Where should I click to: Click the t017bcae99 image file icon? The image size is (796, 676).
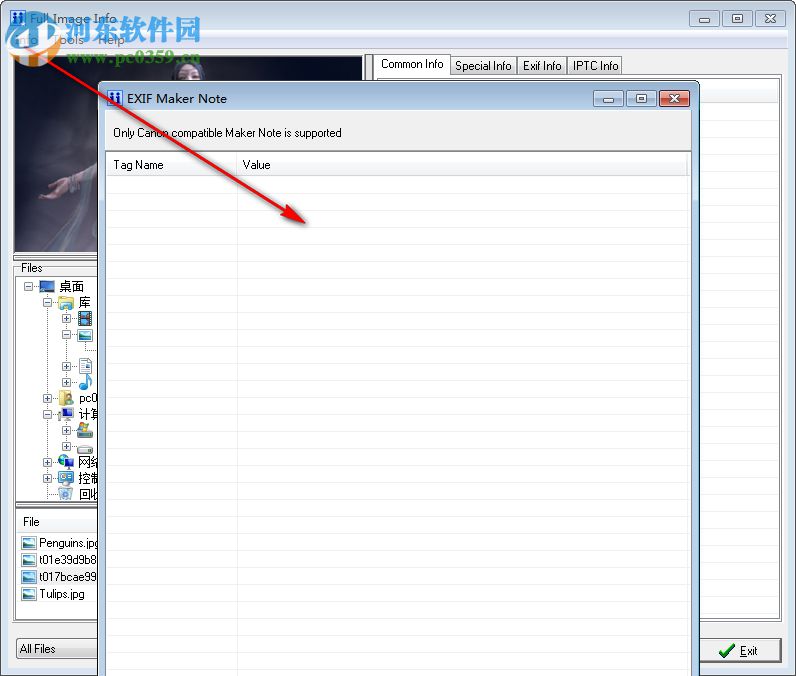pyautogui.click(x=29, y=577)
